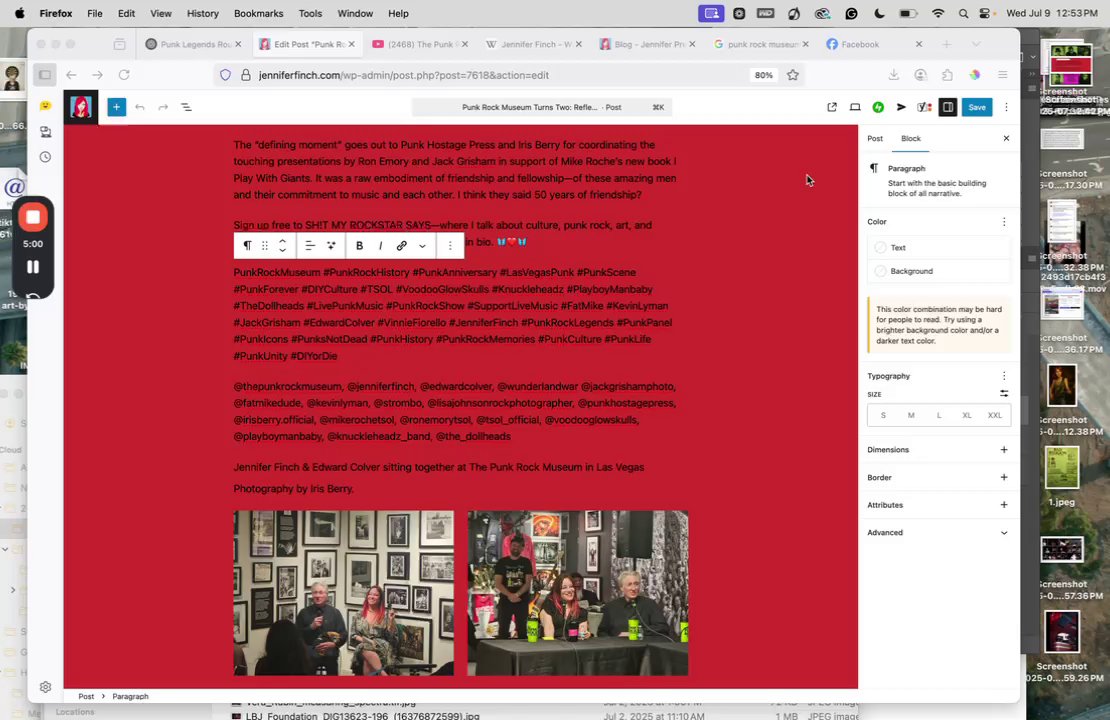Open the Bookmarks menu

pyautogui.click(x=258, y=13)
